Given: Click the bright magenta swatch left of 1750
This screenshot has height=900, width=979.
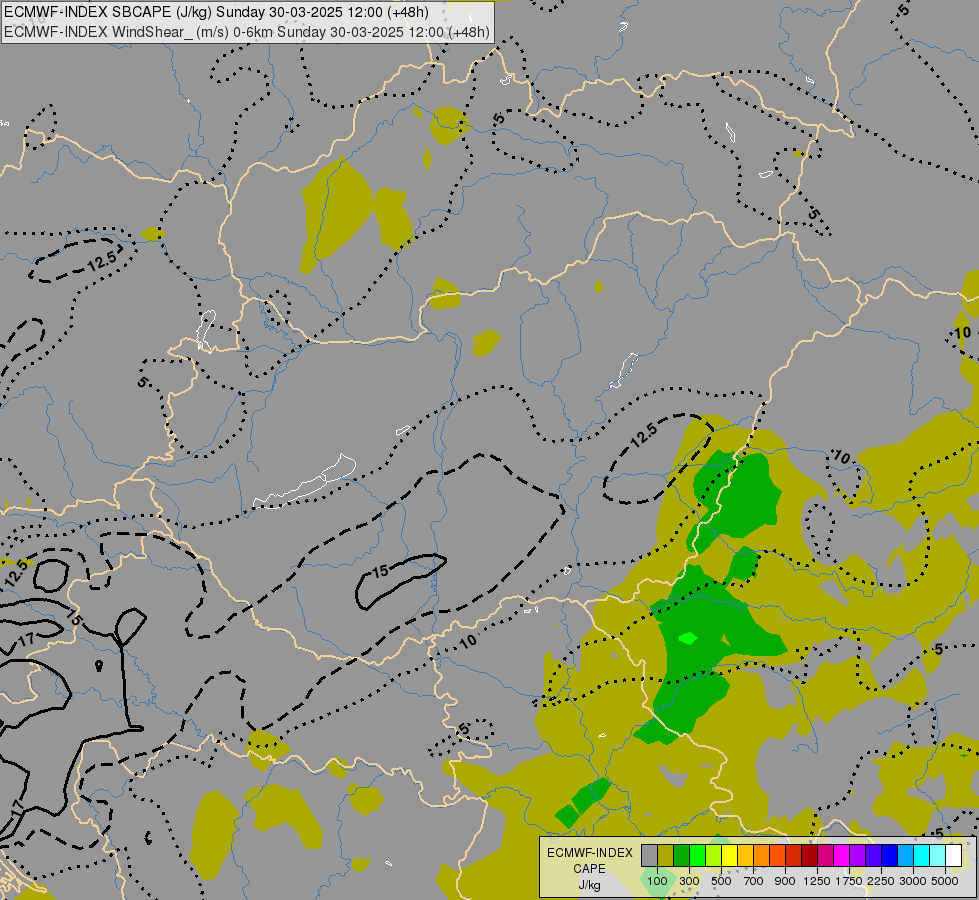Looking at the screenshot, I should [x=842, y=856].
